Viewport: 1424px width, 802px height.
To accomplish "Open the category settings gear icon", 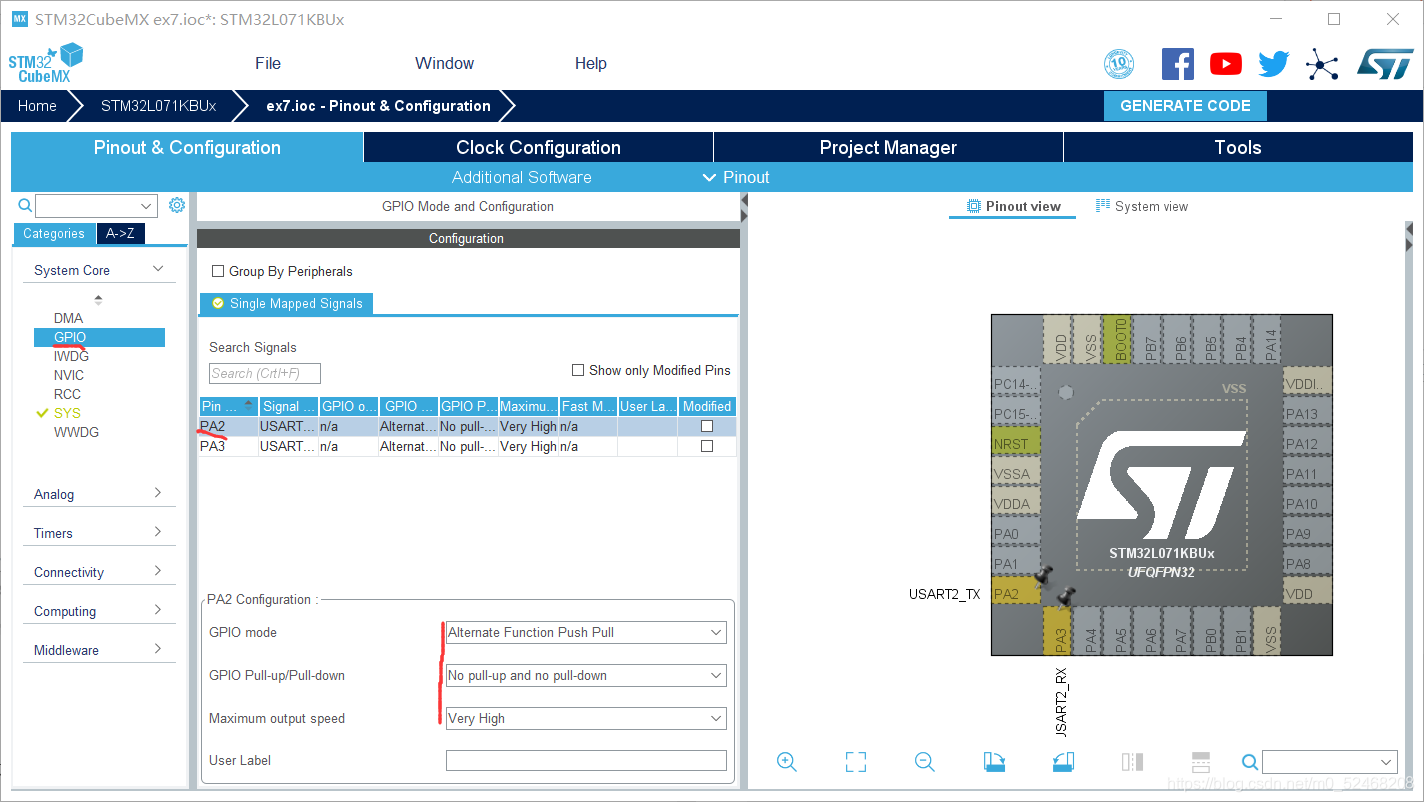I will [x=177, y=205].
